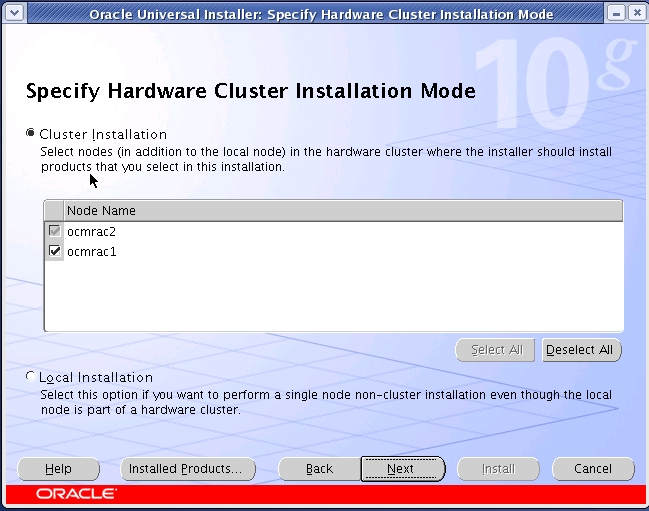Screen dimensions: 649x511
Task: Toggle the ocmrac1 node checkbox
Action: click(55, 251)
